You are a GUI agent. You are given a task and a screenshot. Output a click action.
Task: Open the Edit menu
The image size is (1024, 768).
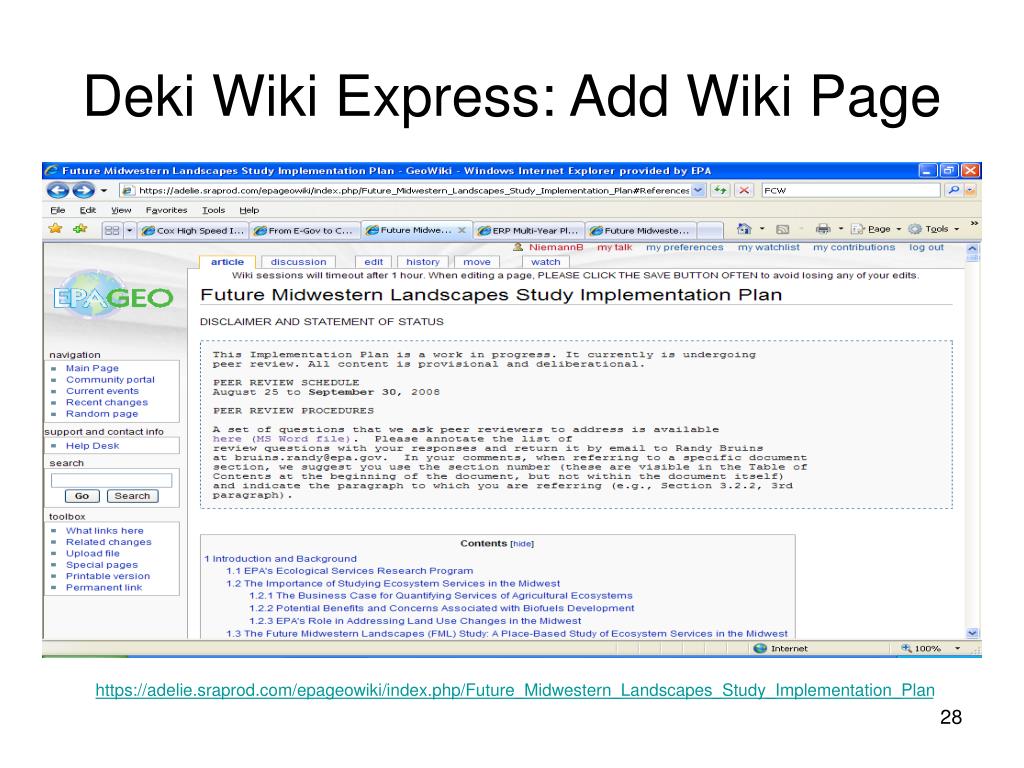click(88, 210)
